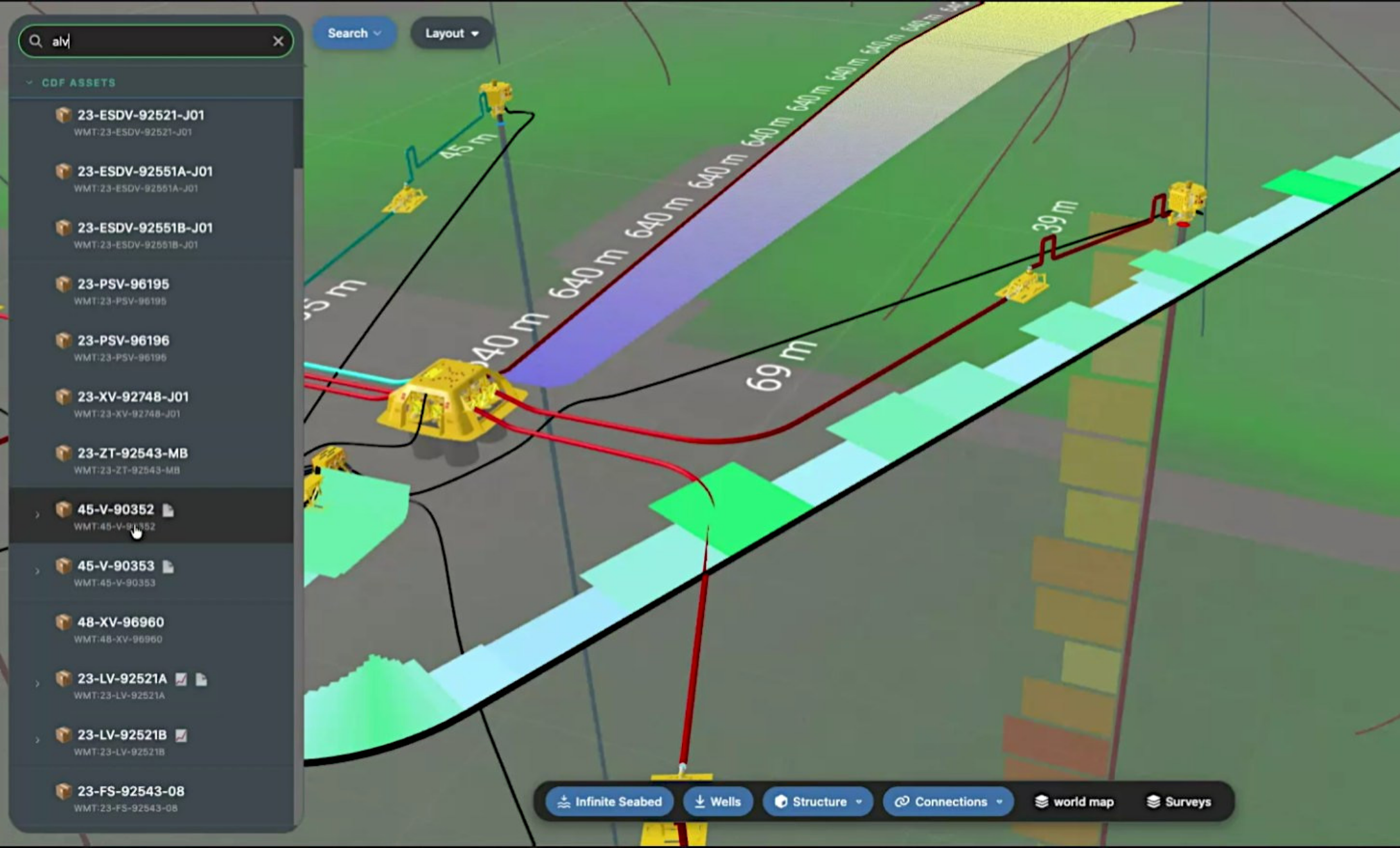Open the Structure dropdown menu
The height and width of the screenshot is (848, 1400).
(818, 802)
